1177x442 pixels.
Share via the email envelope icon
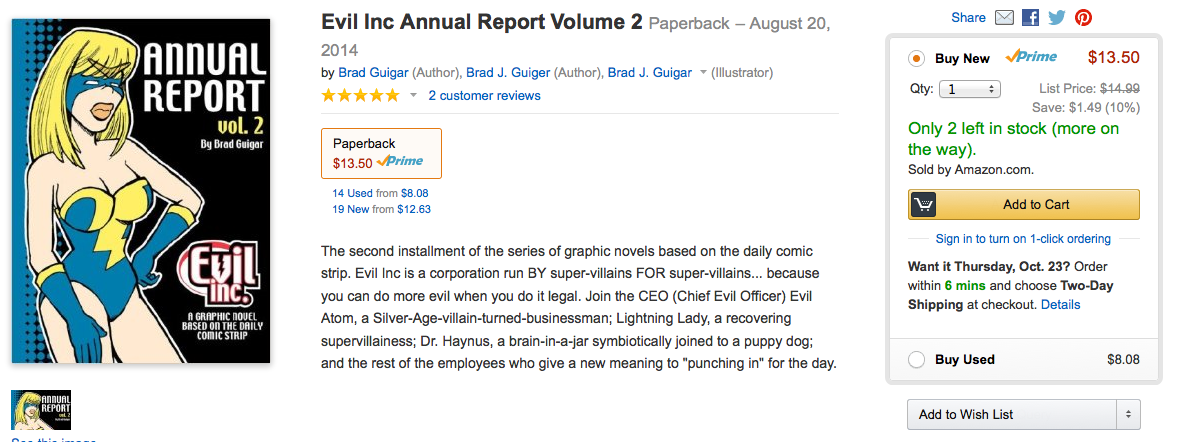1005,17
